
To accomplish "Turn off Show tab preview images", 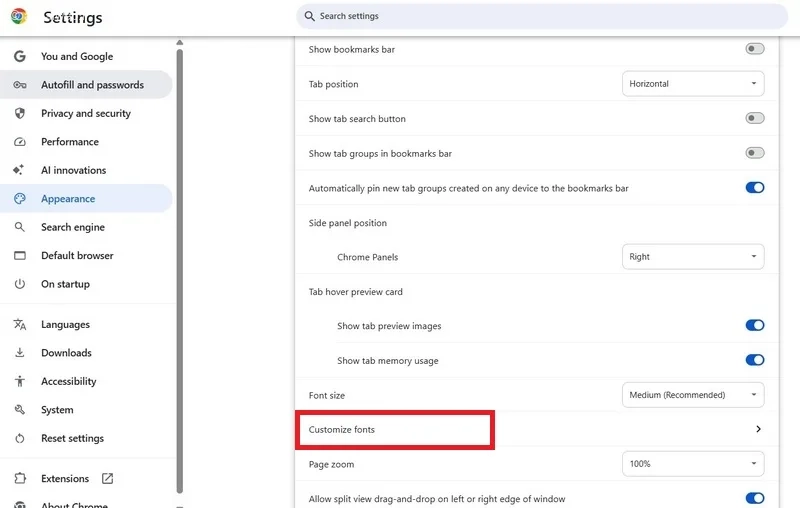I will (x=755, y=325).
